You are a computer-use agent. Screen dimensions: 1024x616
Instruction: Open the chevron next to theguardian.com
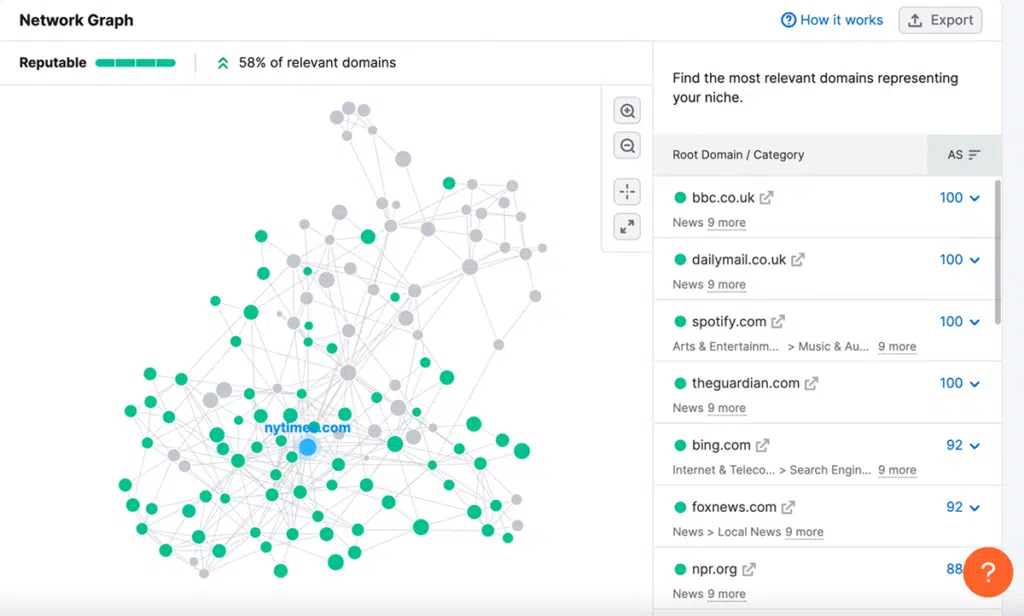pyautogui.click(x=974, y=383)
